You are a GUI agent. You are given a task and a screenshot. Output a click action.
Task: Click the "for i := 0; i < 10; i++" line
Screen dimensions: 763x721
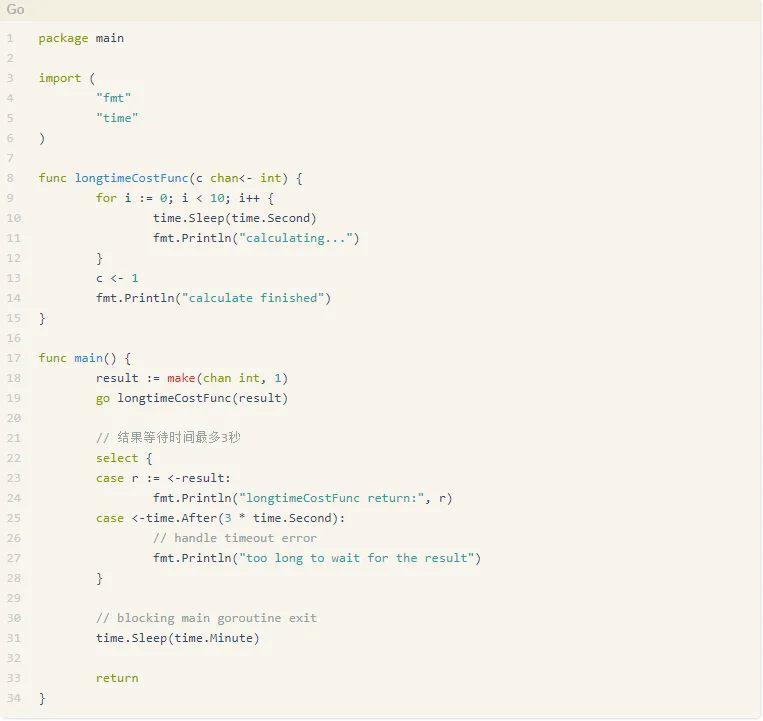tap(185, 198)
